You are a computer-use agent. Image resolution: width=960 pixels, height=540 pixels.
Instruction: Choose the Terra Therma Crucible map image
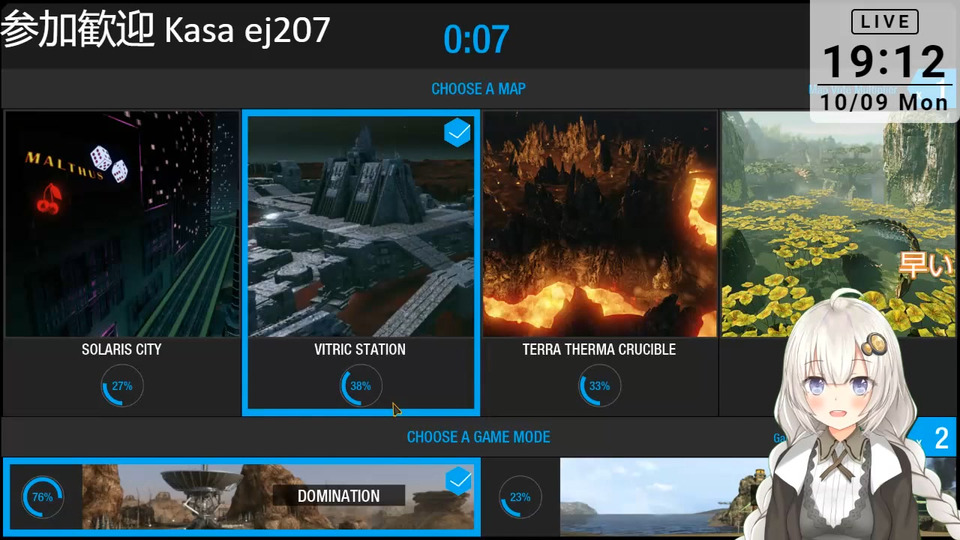click(599, 224)
